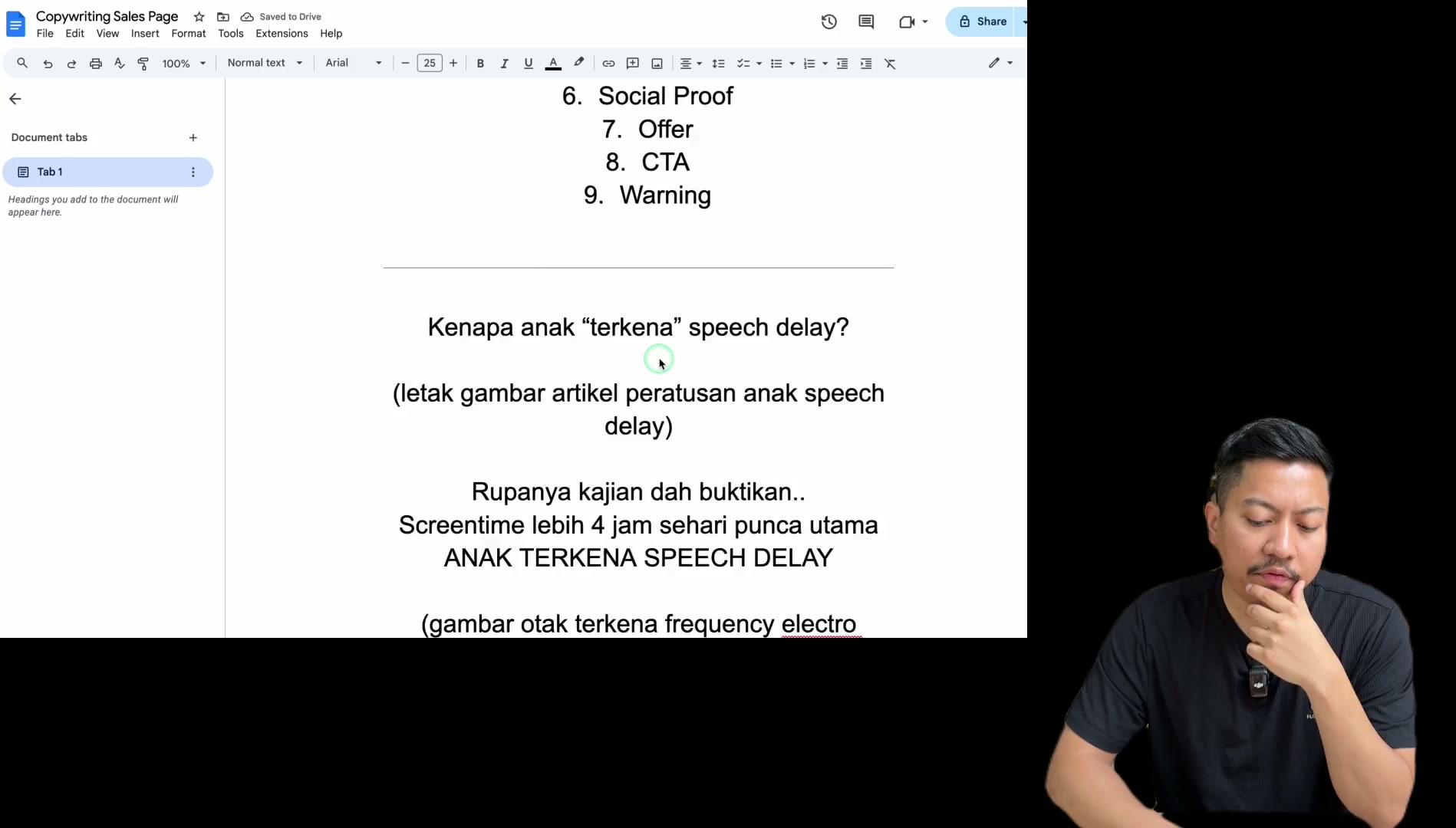Open the highlight color picker
1456x828 pixels.
(579, 64)
